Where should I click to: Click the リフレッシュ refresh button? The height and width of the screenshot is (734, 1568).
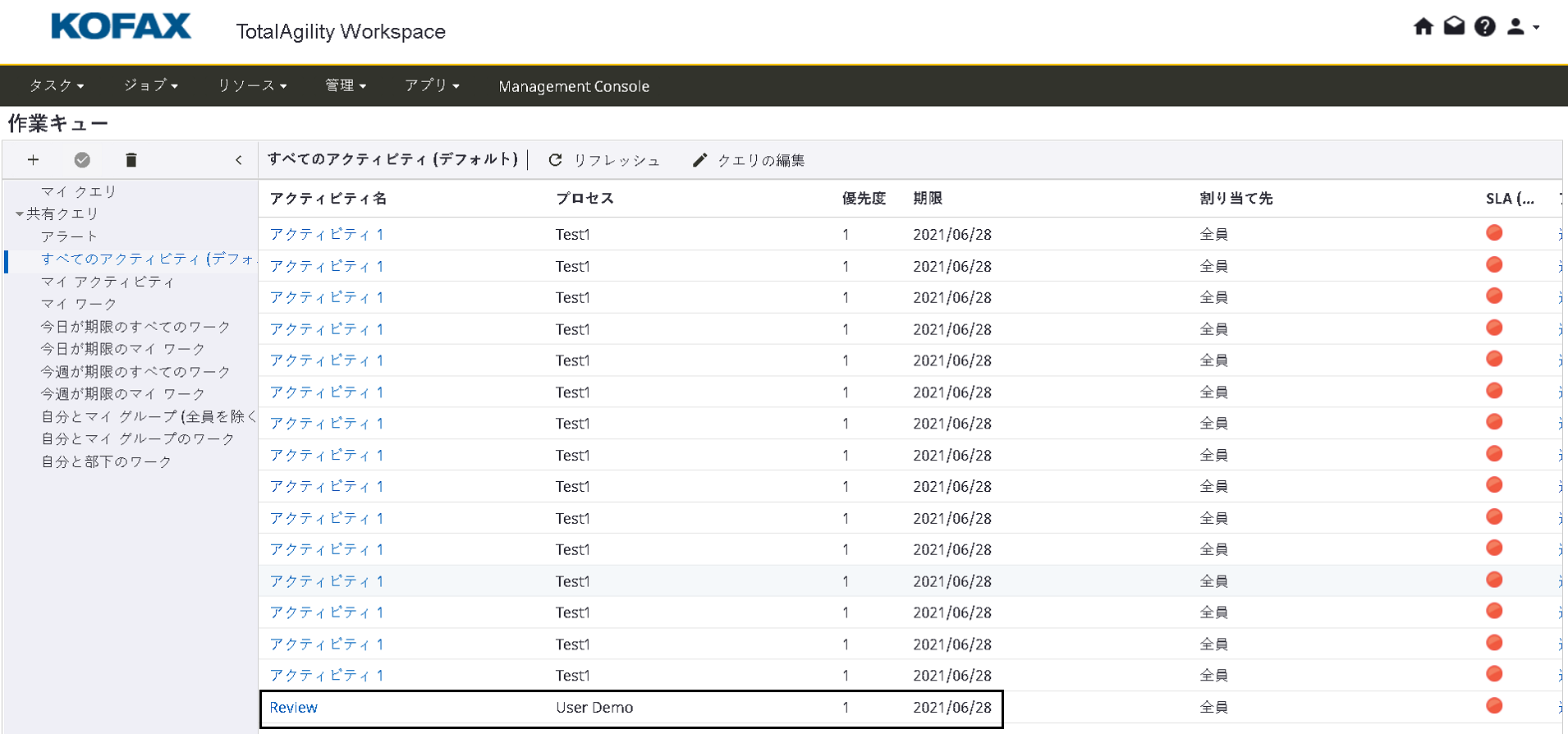click(604, 160)
